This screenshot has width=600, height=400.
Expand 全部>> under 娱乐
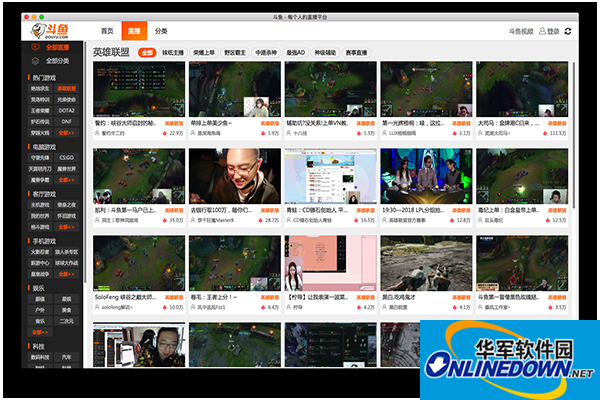point(40,332)
